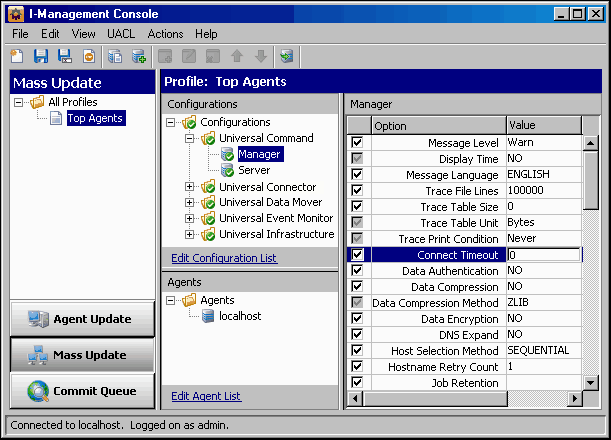Toggle the DNS Expand checkbox

click(357, 335)
